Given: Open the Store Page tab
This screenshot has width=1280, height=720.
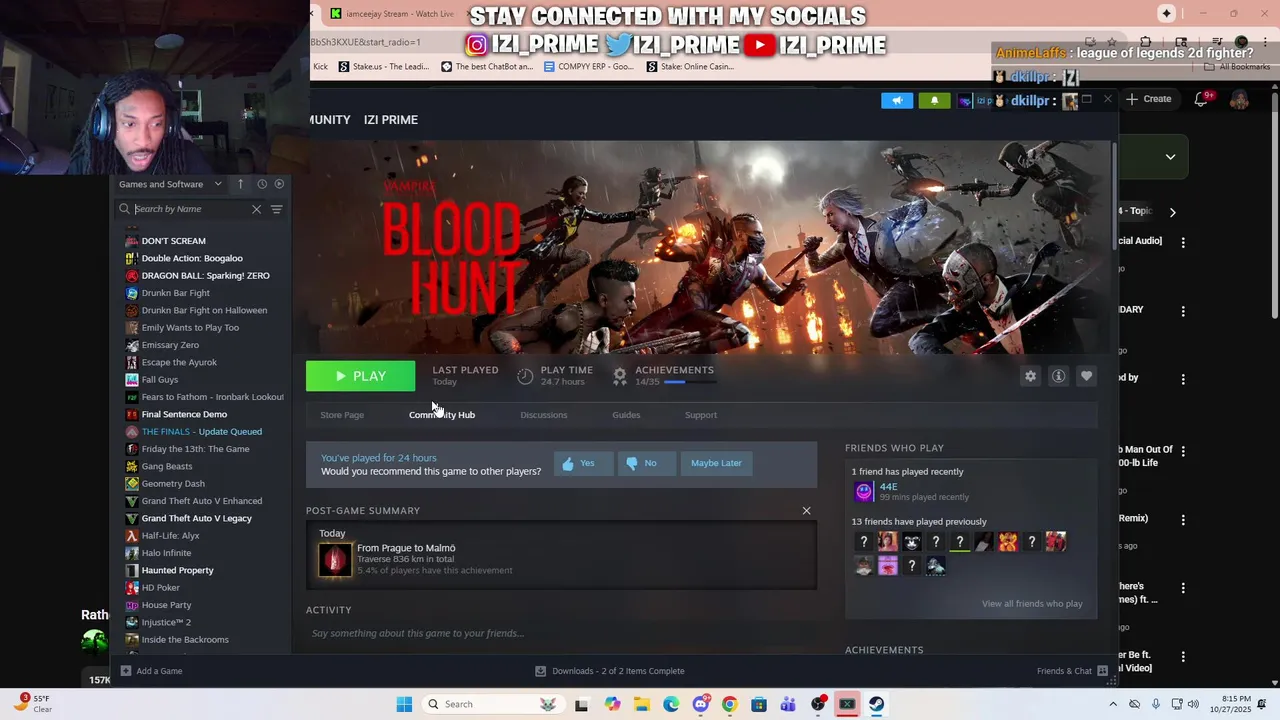Looking at the screenshot, I should pyautogui.click(x=342, y=415).
